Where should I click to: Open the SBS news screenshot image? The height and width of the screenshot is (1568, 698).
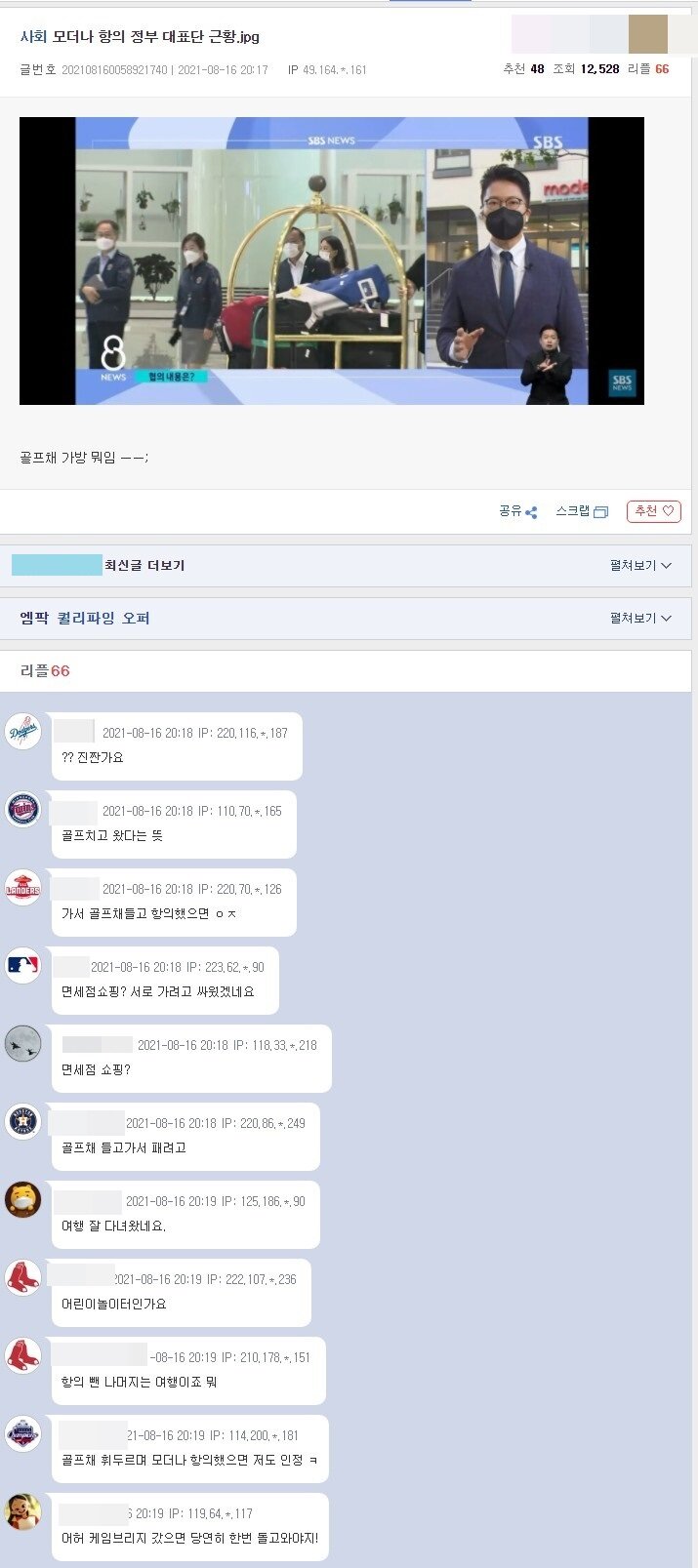click(332, 261)
